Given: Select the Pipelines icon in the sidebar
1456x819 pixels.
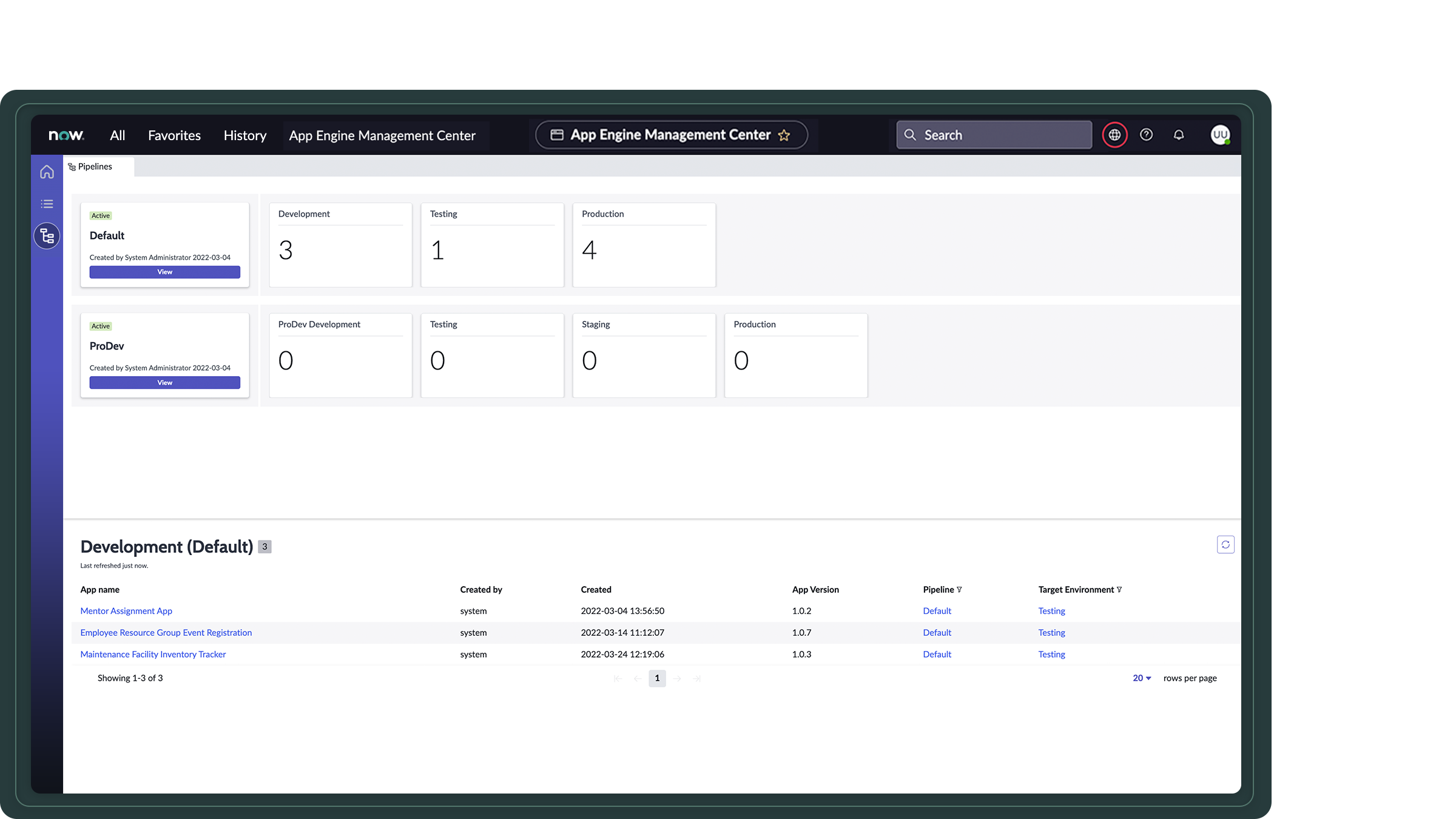Looking at the screenshot, I should (x=47, y=236).
